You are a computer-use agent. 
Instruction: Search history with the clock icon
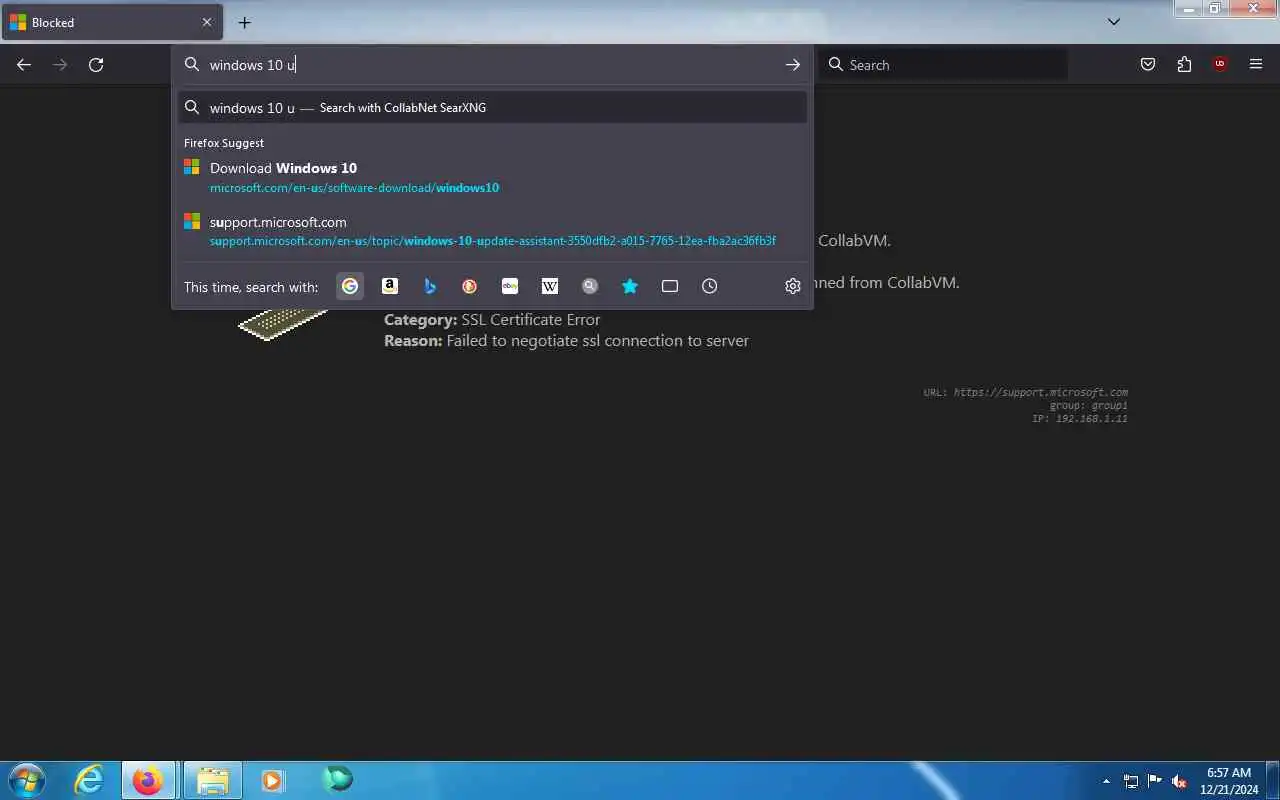[710, 286]
